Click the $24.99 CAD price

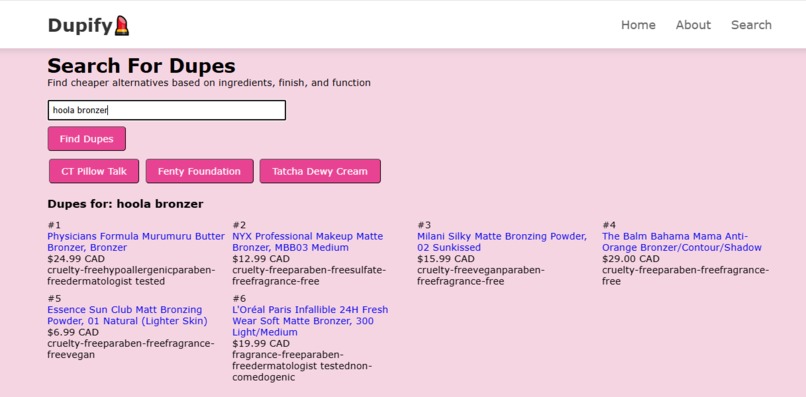pos(76,259)
